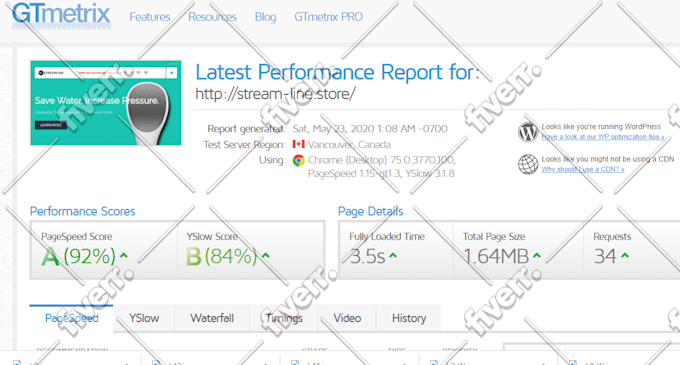The height and width of the screenshot is (365, 680).
Task: Click the Total Page Size 1.64MB value
Action: [496, 256]
